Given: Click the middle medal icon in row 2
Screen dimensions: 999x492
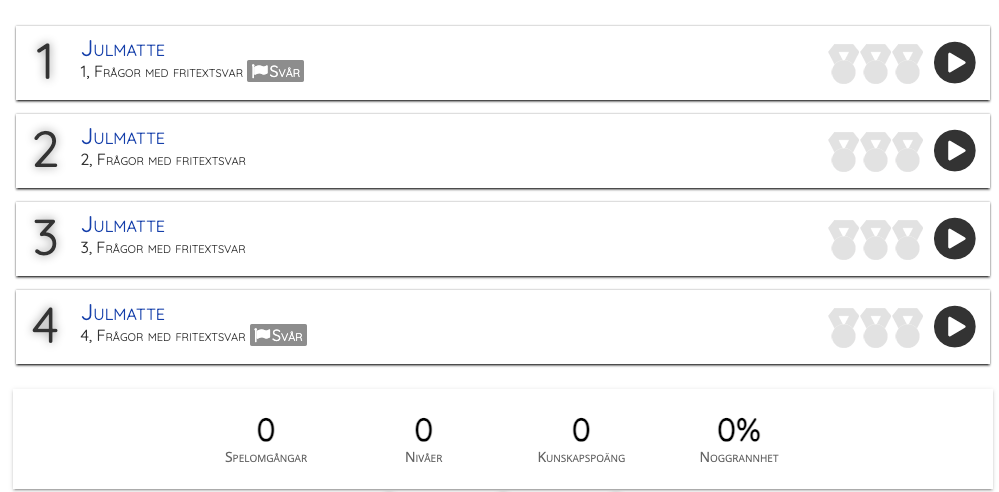Looking at the screenshot, I should (x=875, y=152).
